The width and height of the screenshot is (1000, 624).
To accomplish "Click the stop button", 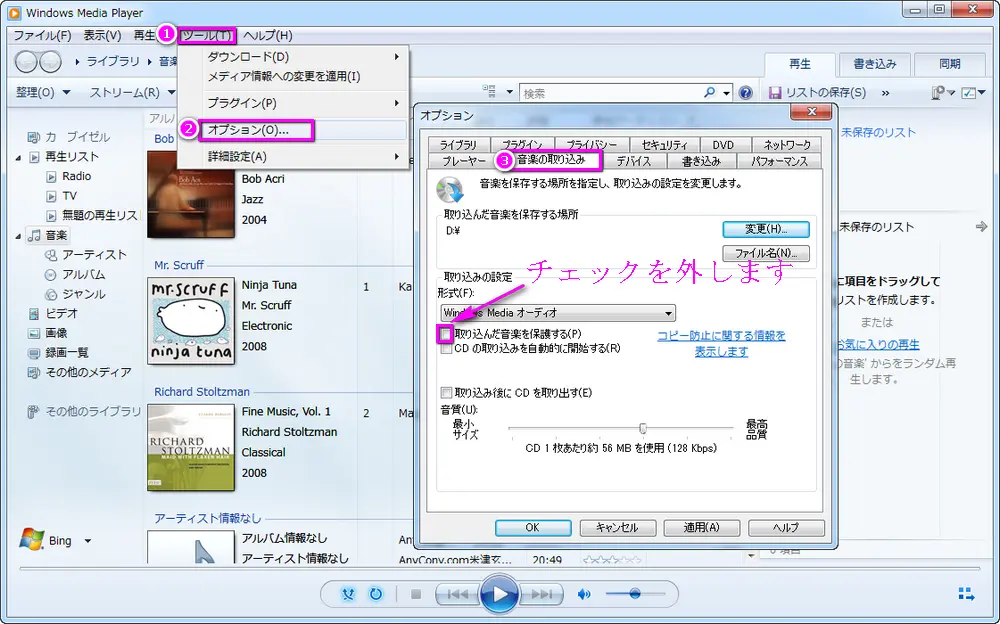I will [x=416, y=595].
